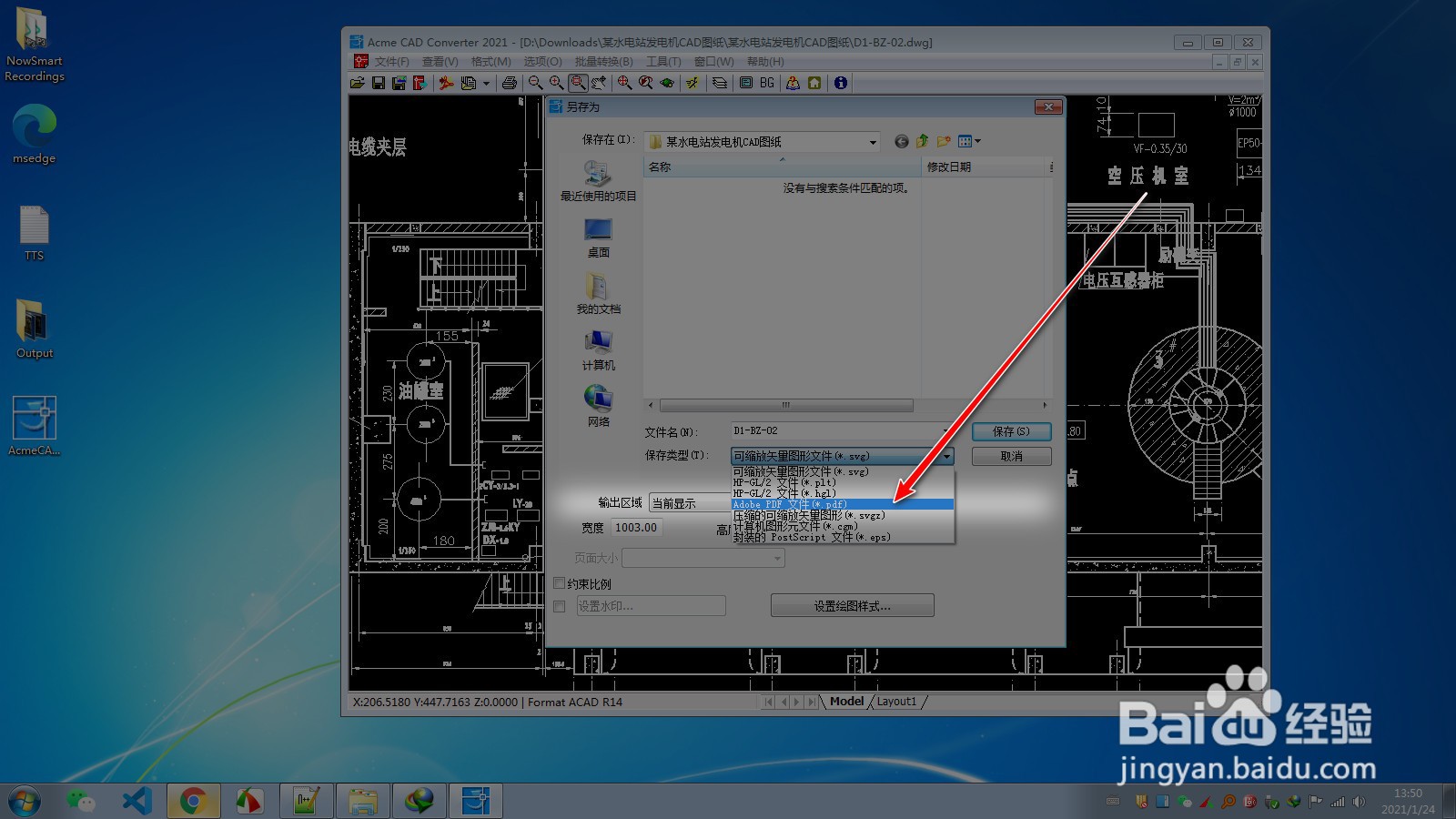1456x819 pixels.
Task: Click the blue About info icon
Action: tap(841, 83)
